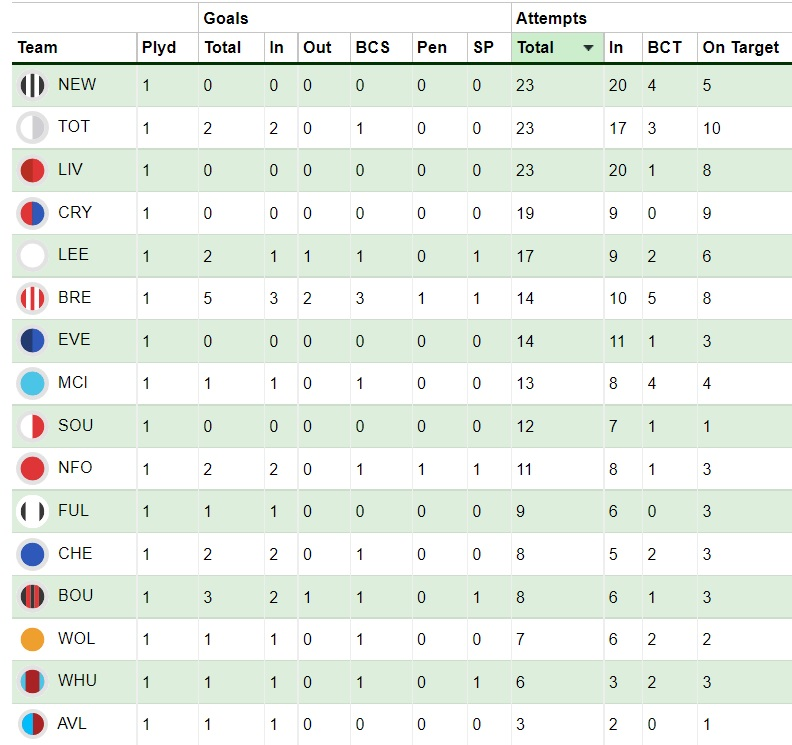Click the West Ham claret badge icon
The height and width of the screenshot is (745, 792).
coord(32,681)
